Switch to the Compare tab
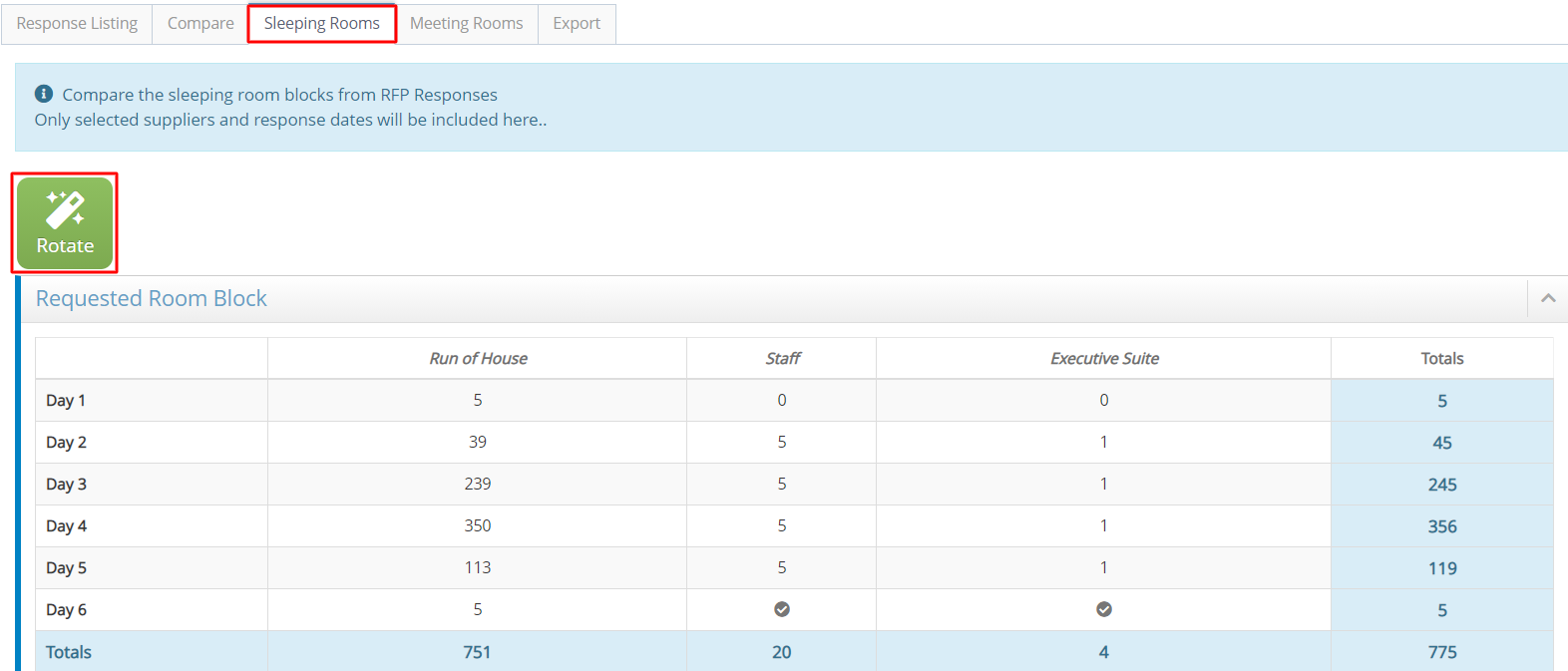The image size is (1568, 671). [200, 23]
